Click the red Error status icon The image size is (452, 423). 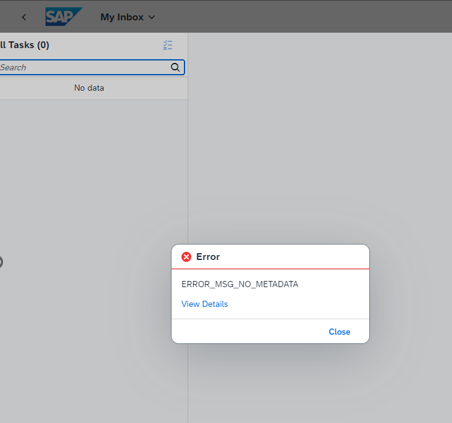[186, 257]
